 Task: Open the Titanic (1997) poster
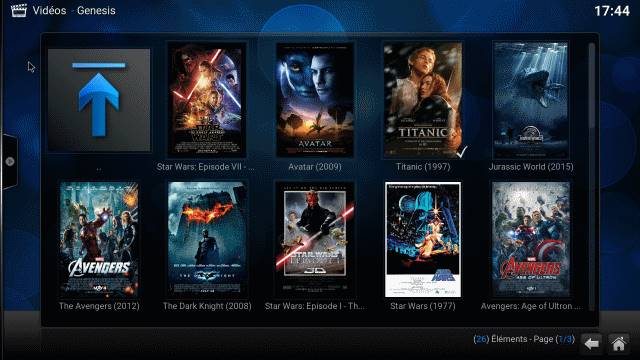423,100
